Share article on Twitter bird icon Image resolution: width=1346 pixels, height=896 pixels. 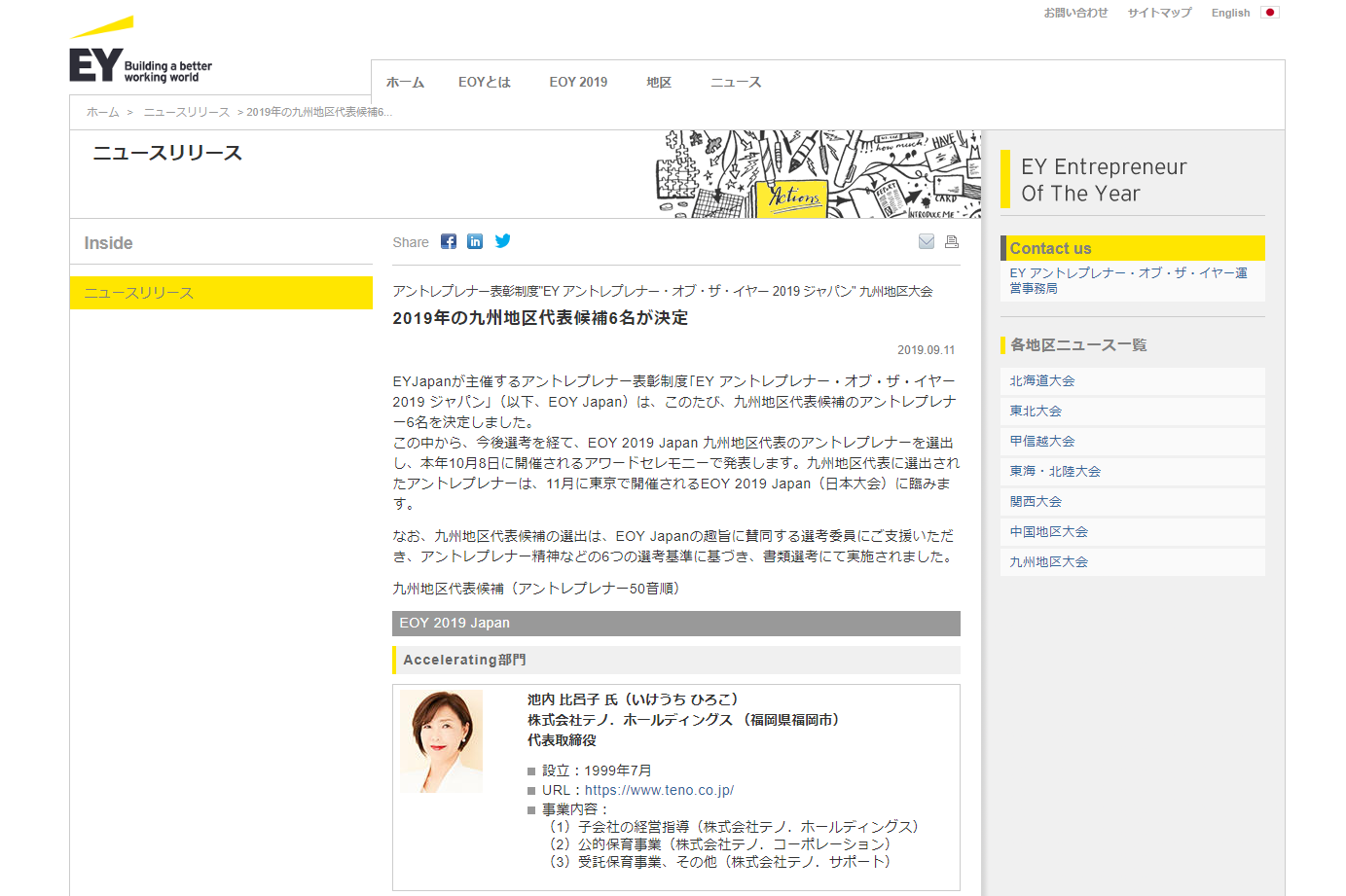point(502,241)
